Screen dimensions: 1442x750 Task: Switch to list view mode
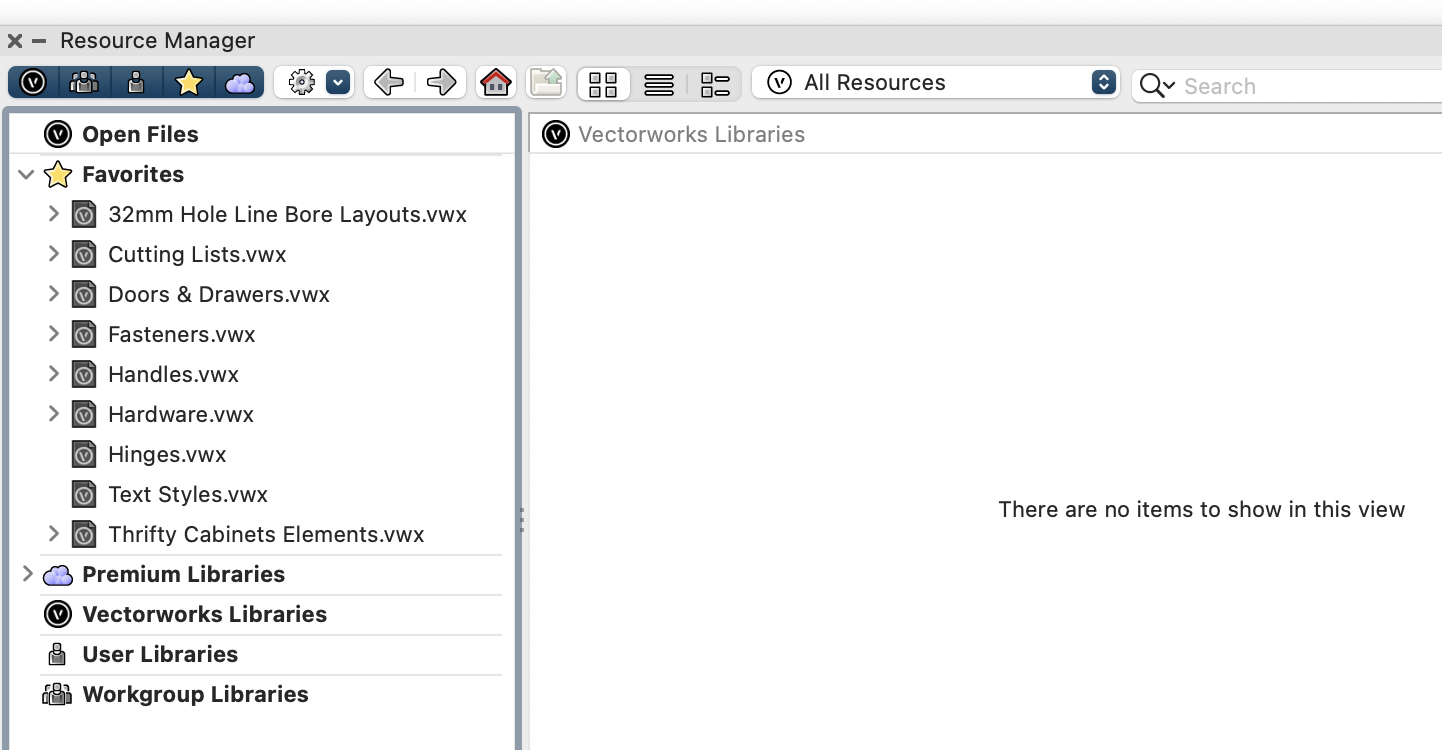[x=659, y=84]
